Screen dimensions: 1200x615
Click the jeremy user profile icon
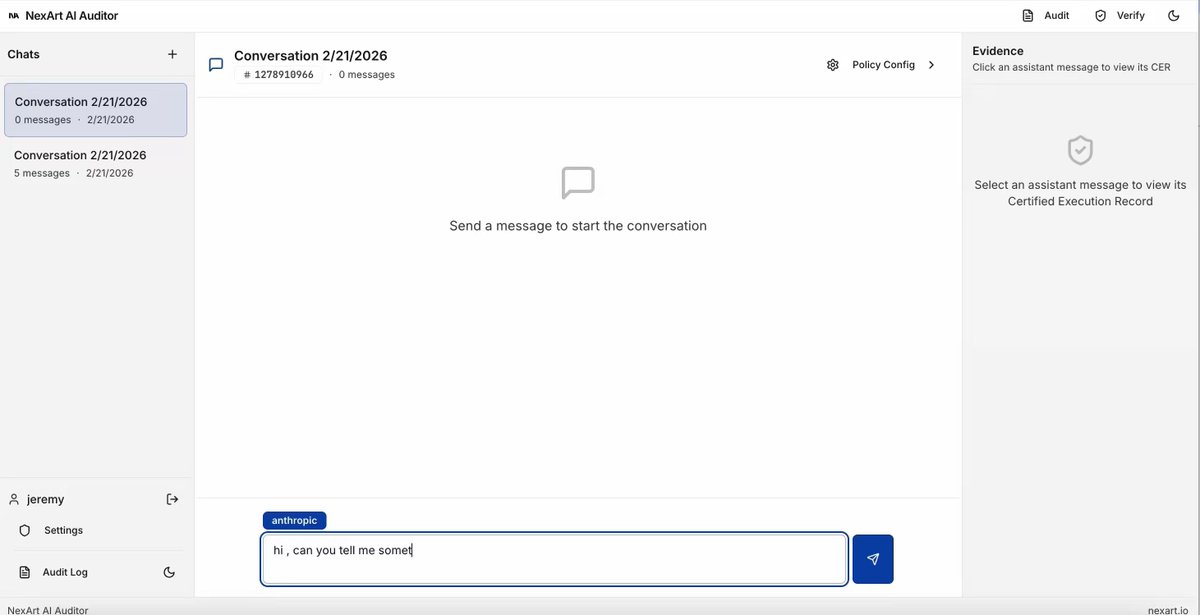click(14, 499)
